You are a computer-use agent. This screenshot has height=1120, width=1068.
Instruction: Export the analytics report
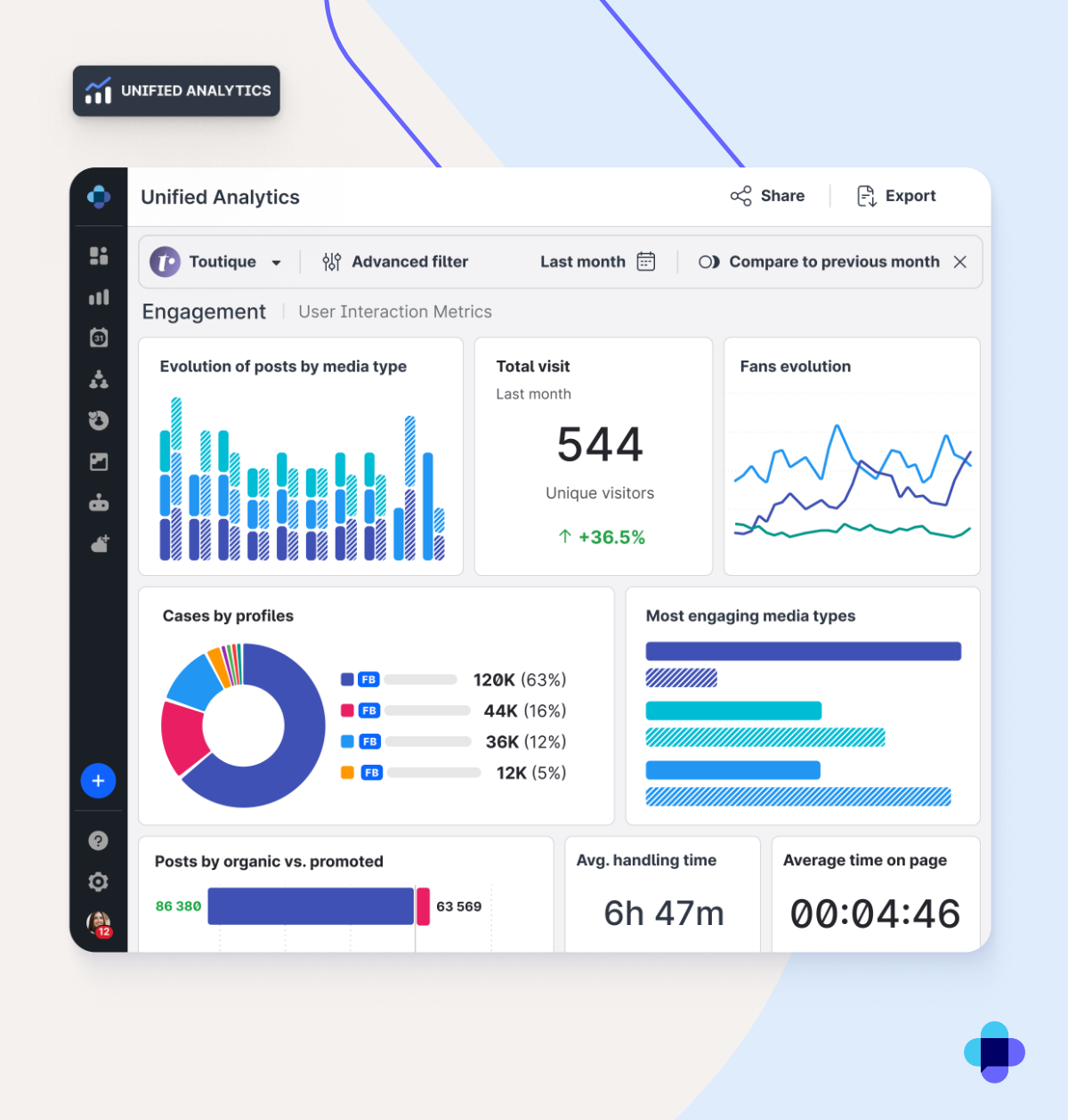pos(896,196)
